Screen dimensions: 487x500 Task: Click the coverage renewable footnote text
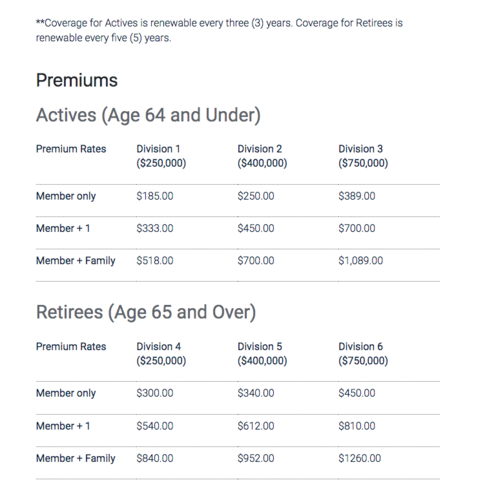(x=219, y=30)
